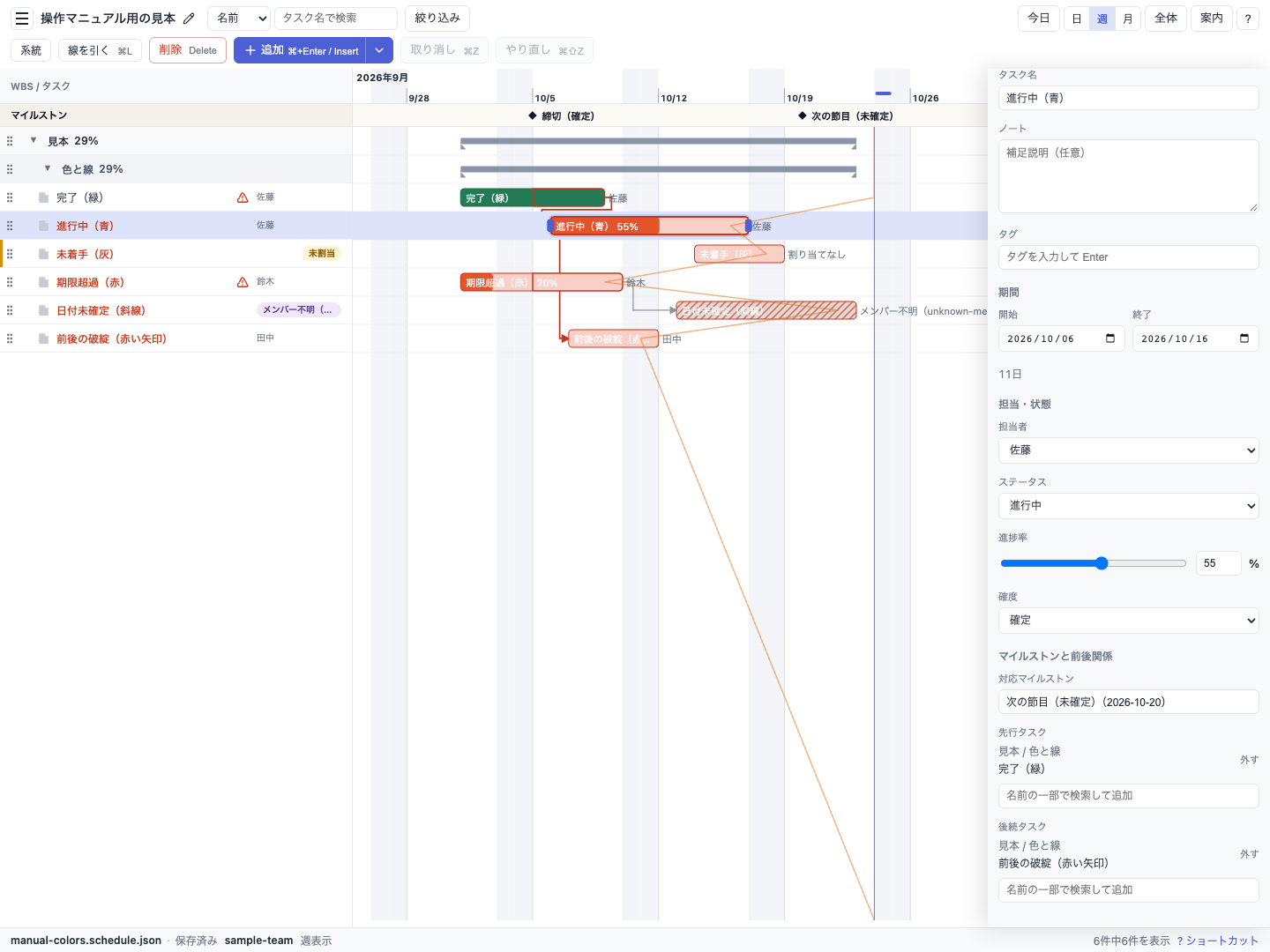The height and width of the screenshot is (952, 1270).
Task: Click the 案内 button
Action: point(1212,19)
